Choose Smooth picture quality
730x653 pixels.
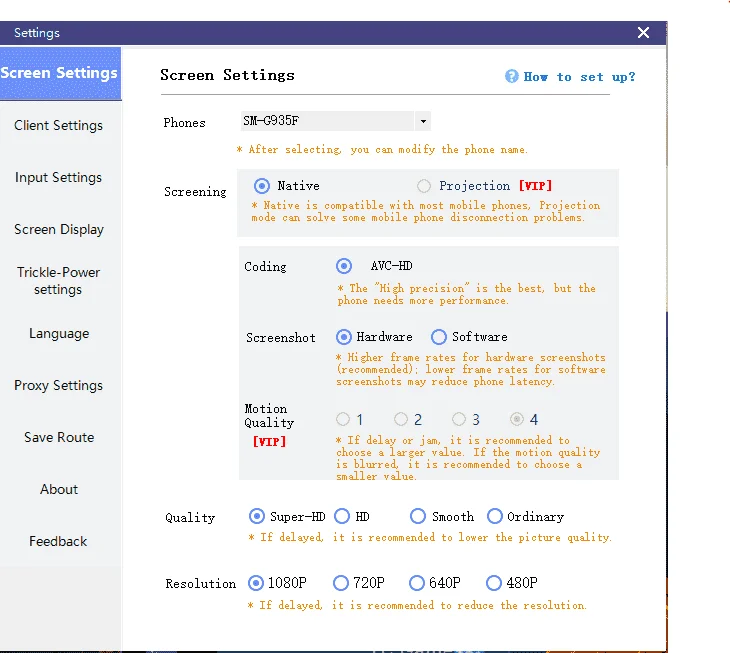click(418, 516)
